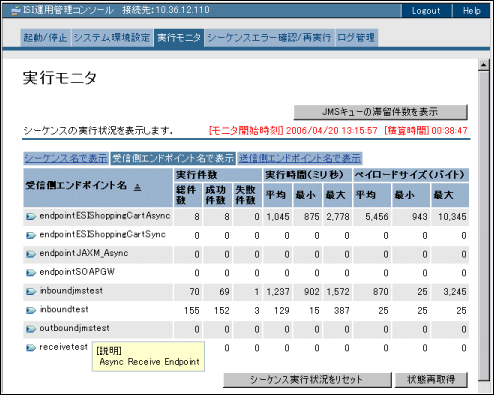Switch view to シーケンス名で表示
The image size is (494, 395).
point(66,158)
